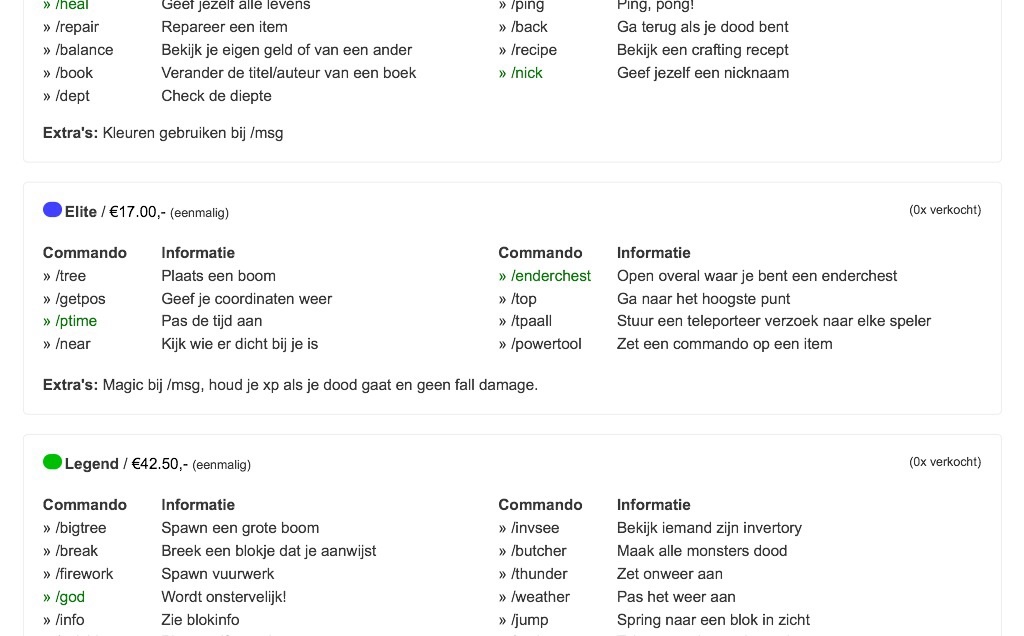Click the /recipe command entry
Screen dimensions: 1024x636
coord(534,50)
